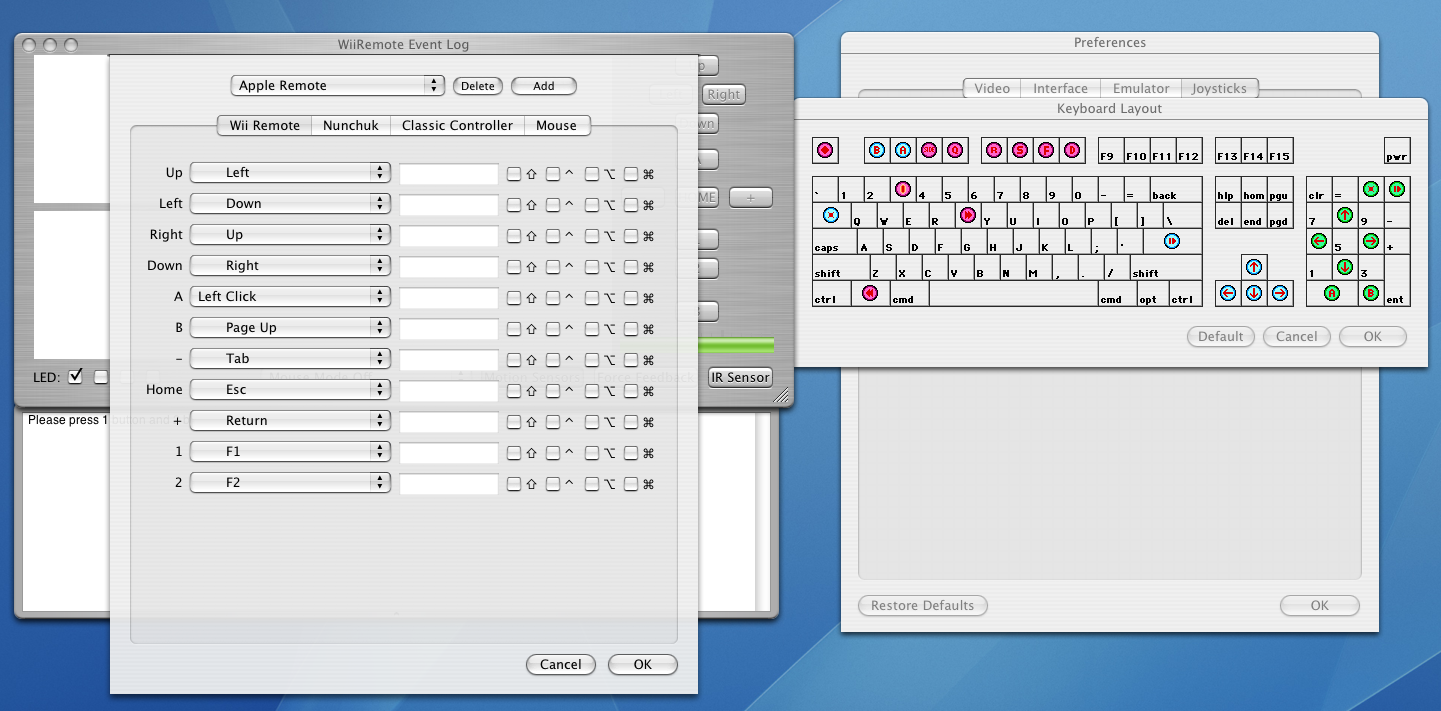
Task: Open the Joysticks tab in Preferences
Action: pyautogui.click(x=1219, y=89)
